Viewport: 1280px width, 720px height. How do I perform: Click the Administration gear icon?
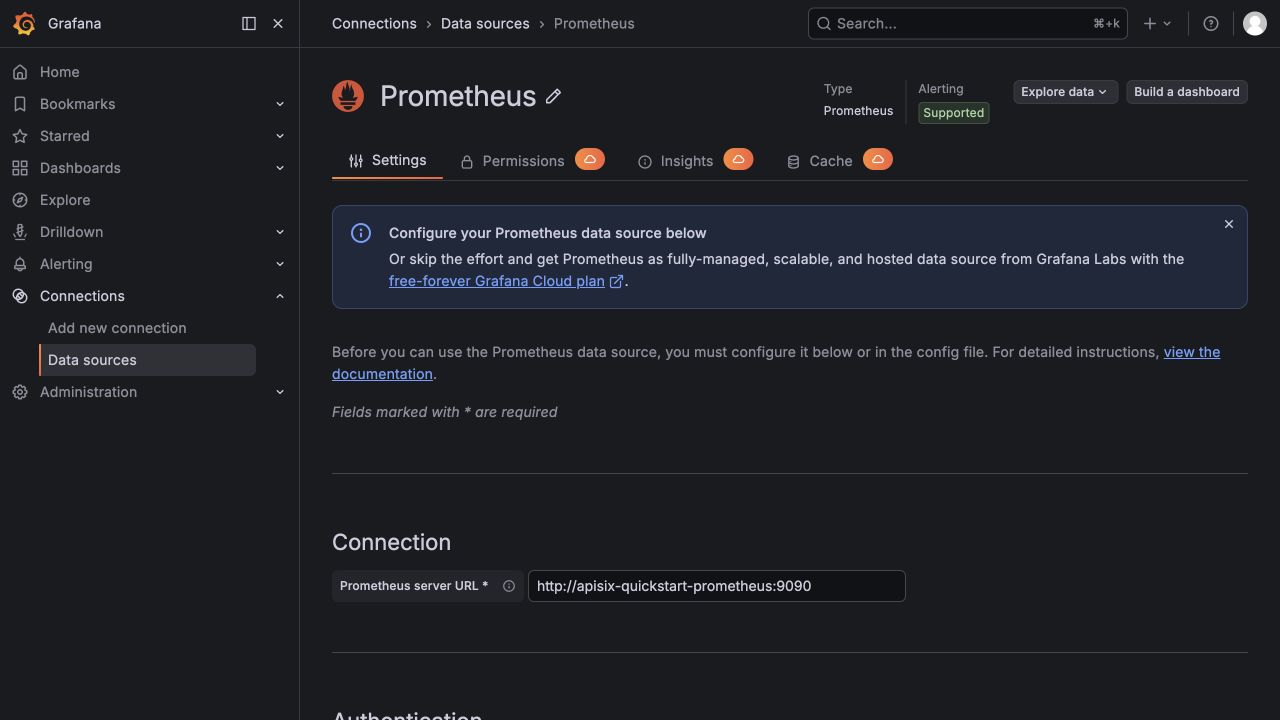click(x=20, y=392)
